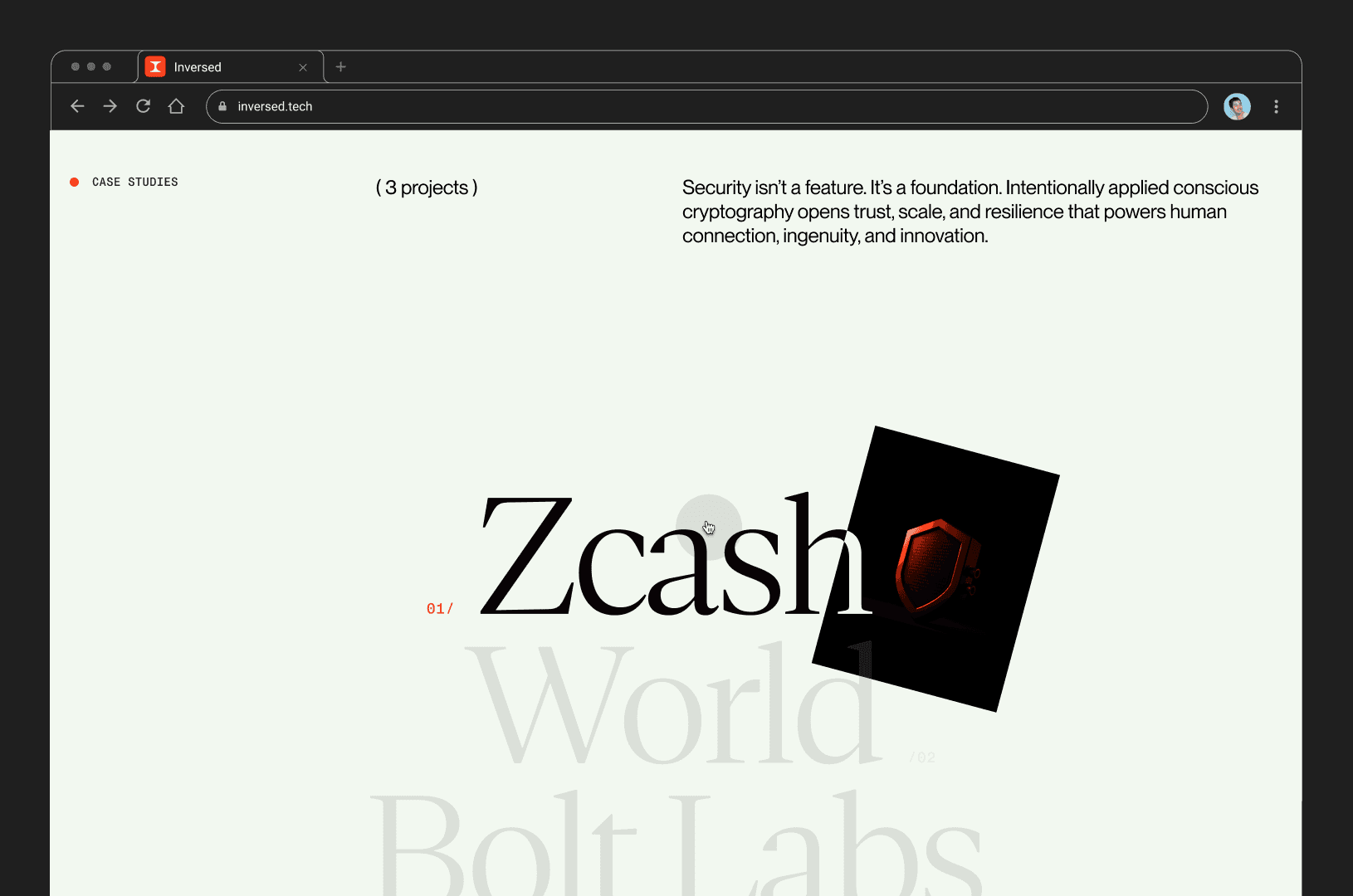The height and width of the screenshot is (896, 1353).
Task: Close the Inversed tab
Action: click(303, 67)
